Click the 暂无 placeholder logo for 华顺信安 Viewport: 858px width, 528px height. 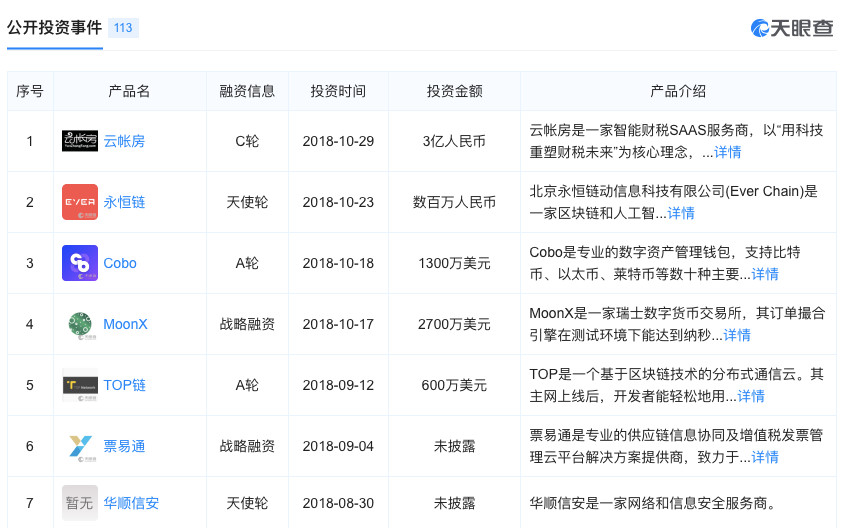pos(80,503)
